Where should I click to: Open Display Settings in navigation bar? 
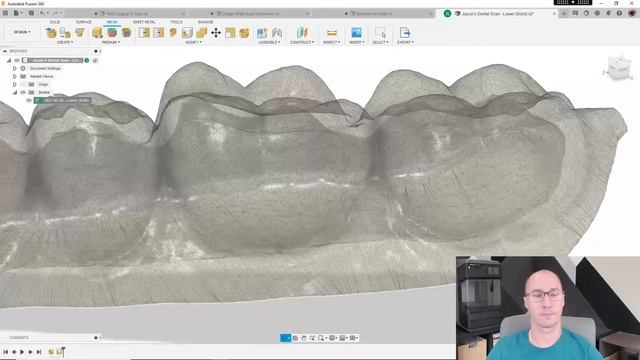[x=333, y=338]
